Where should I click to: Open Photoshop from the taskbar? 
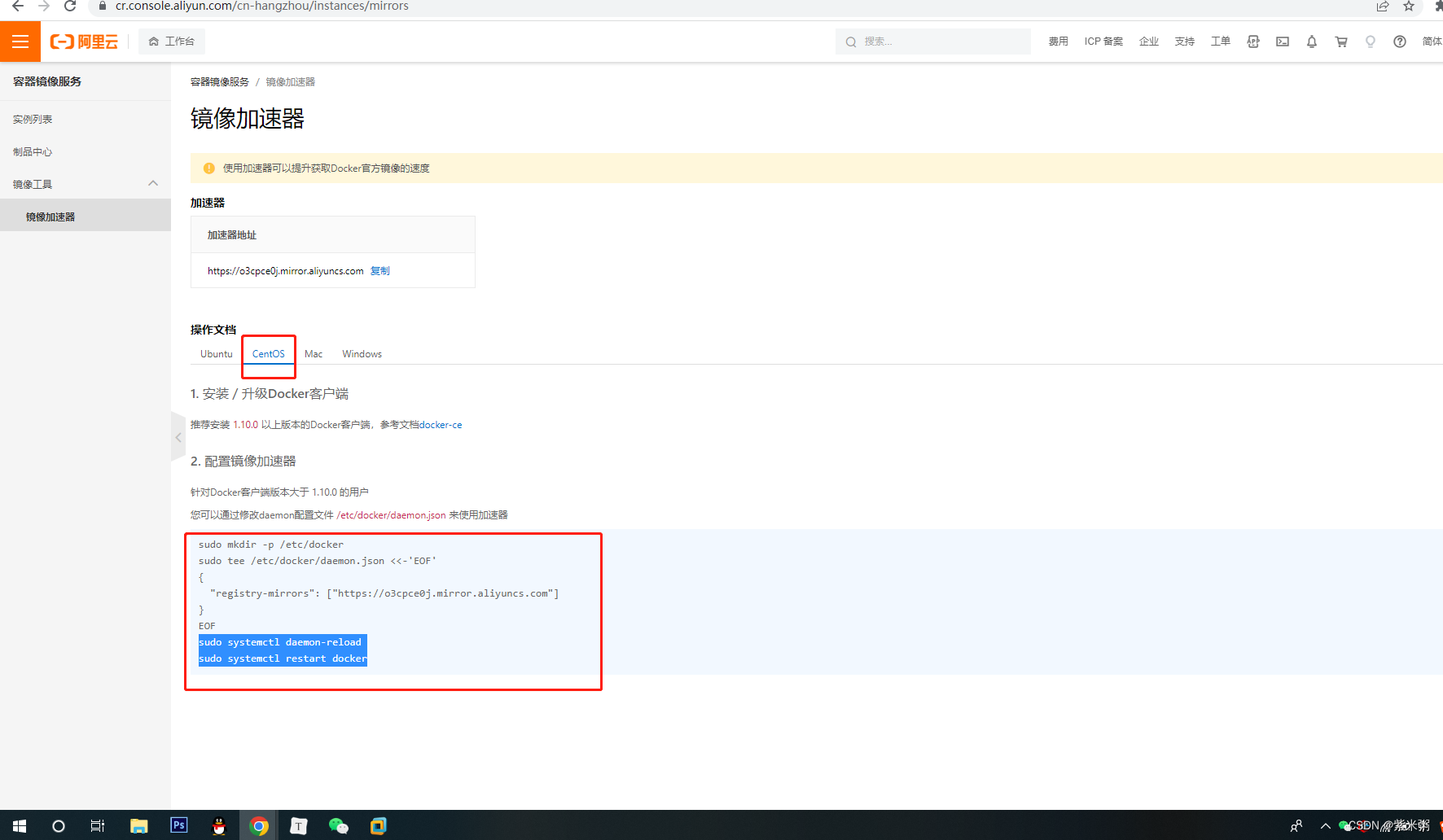pos(179,825)
